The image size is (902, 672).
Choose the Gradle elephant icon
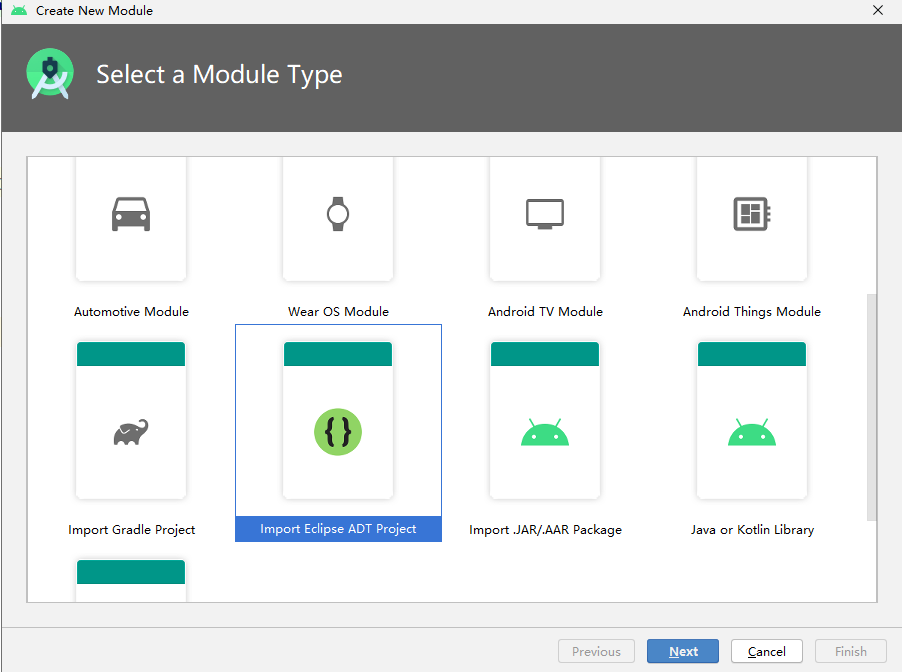tap(131, 432)
